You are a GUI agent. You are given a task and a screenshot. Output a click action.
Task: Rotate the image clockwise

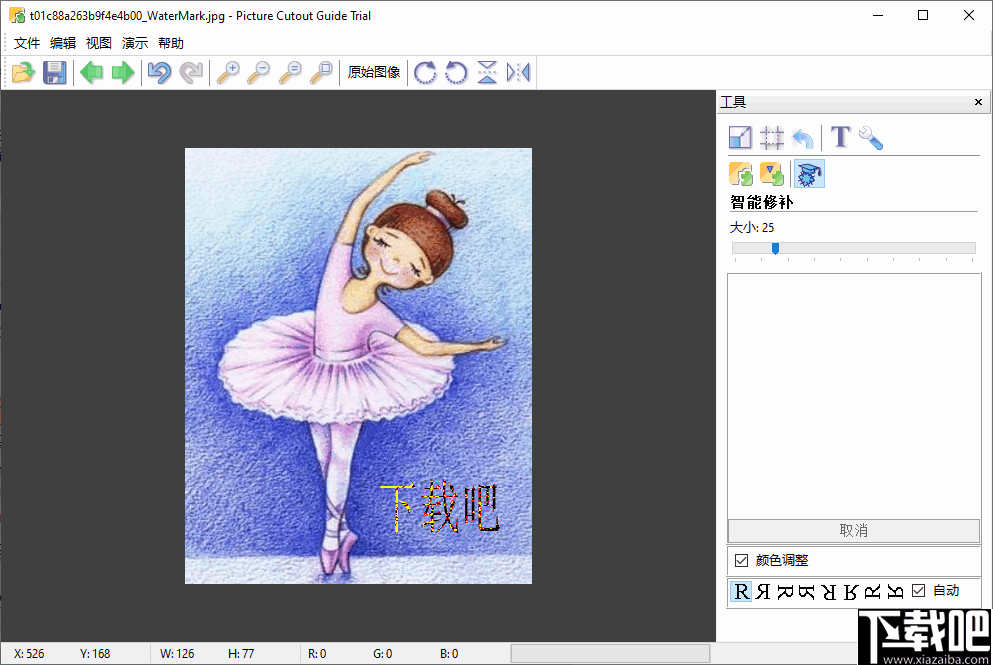(x=425, y=72)
